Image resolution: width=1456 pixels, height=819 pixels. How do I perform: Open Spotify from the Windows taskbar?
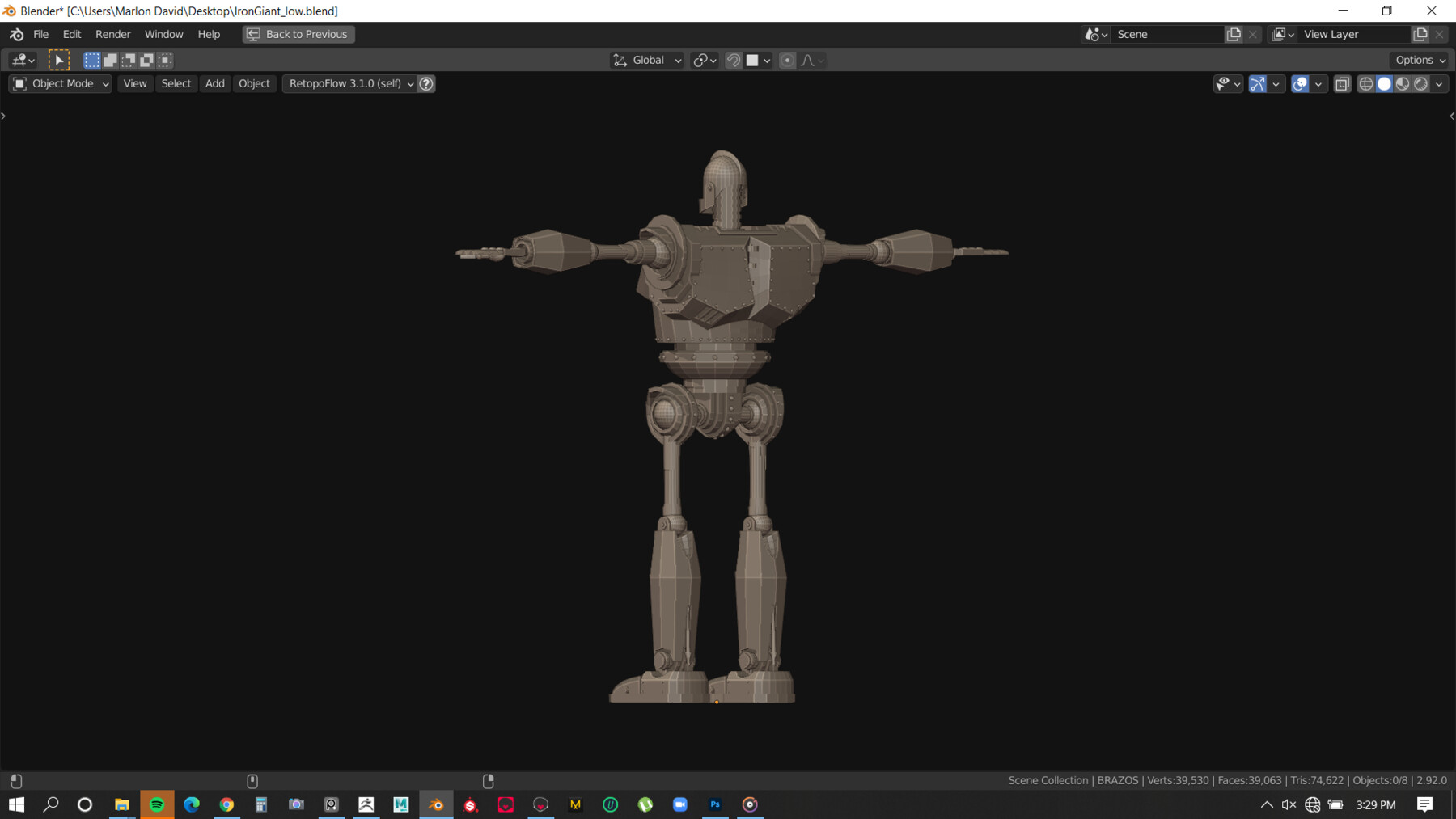coord(157,804)
